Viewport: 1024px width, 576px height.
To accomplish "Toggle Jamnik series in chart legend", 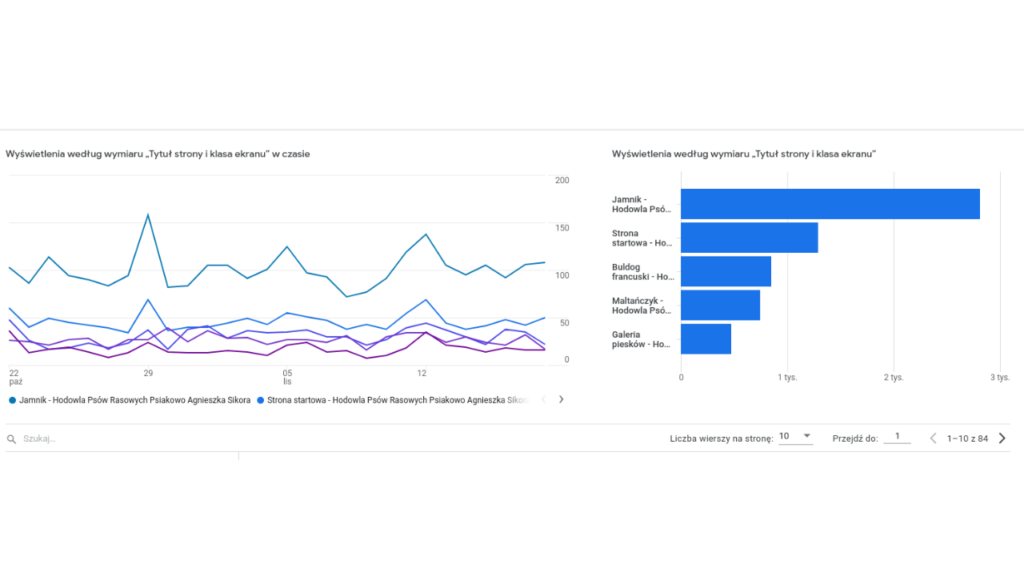I will (130, 400).
